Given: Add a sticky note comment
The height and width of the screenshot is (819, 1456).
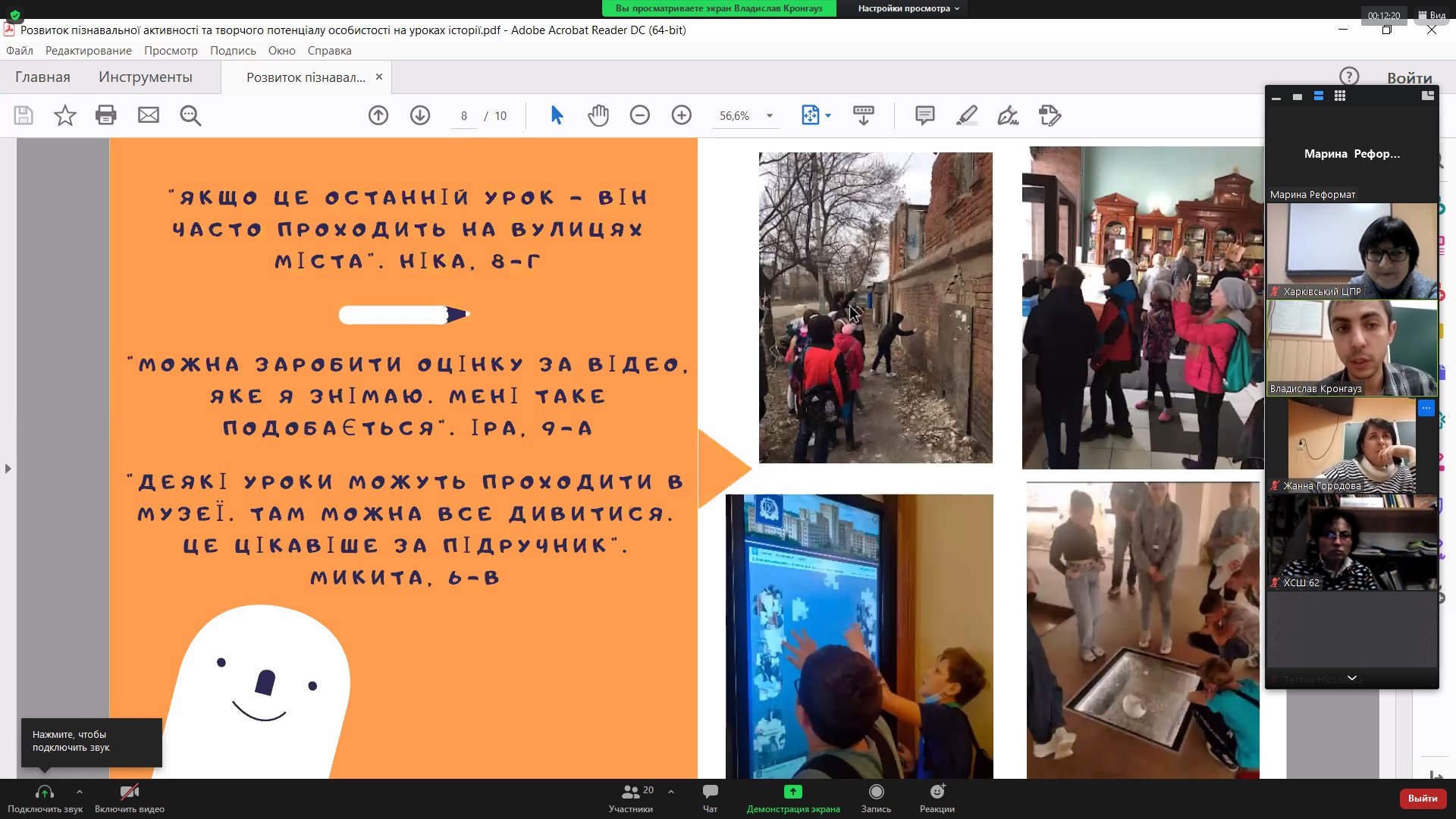Looking at the screenshot, I should pyautogui.click(x=924, y=115).
